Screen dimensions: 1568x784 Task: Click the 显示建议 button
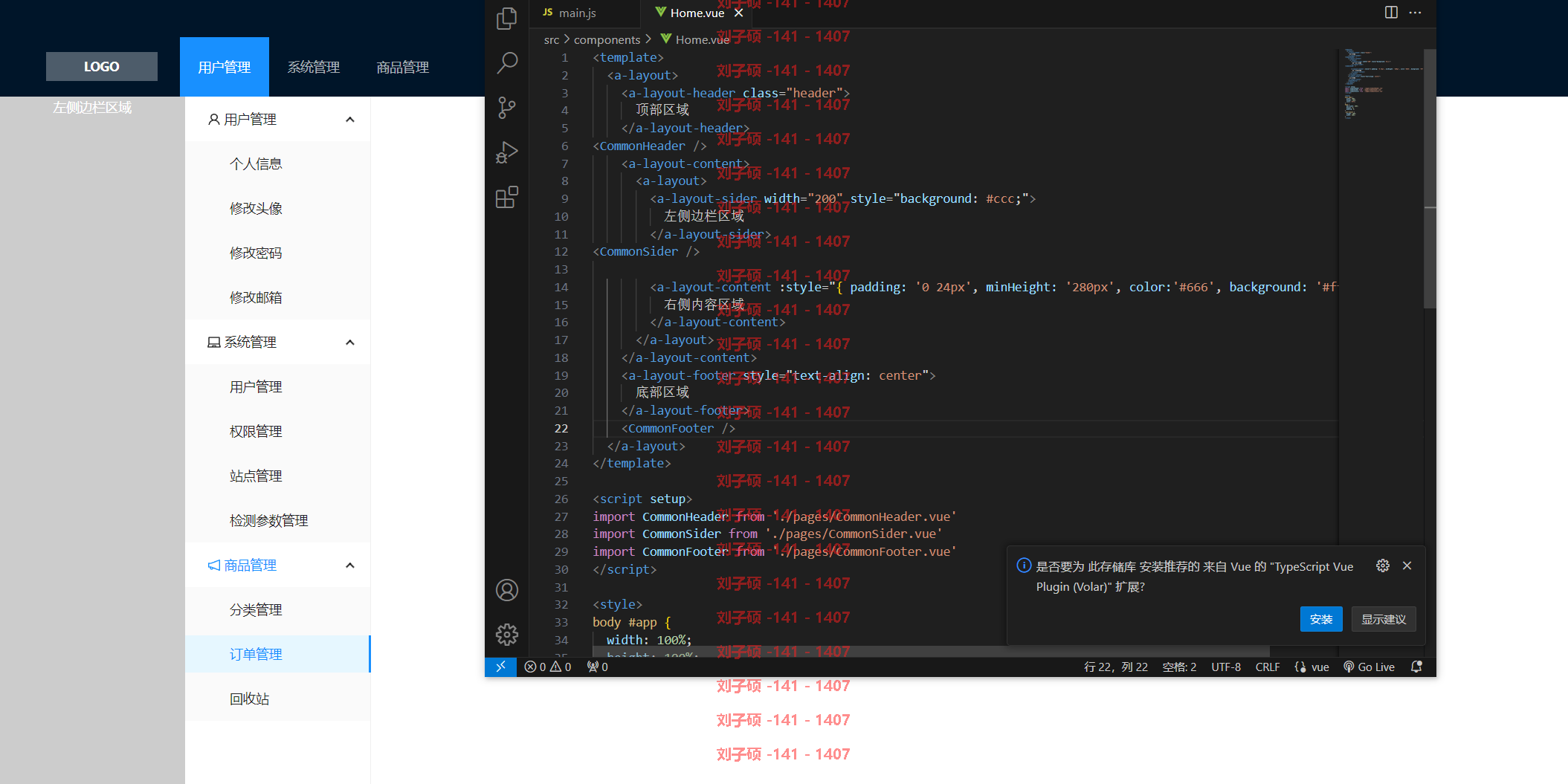coord(1384,619)
